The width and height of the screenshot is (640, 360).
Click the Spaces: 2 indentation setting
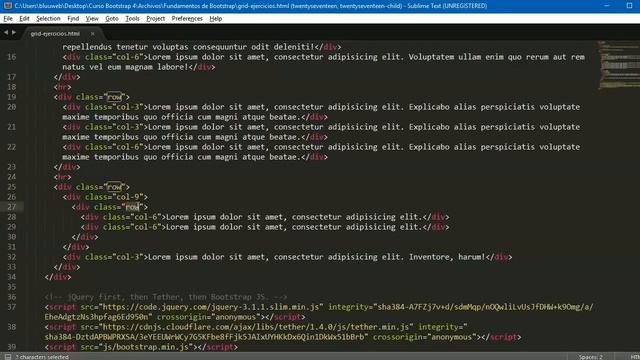coord(590,357)
